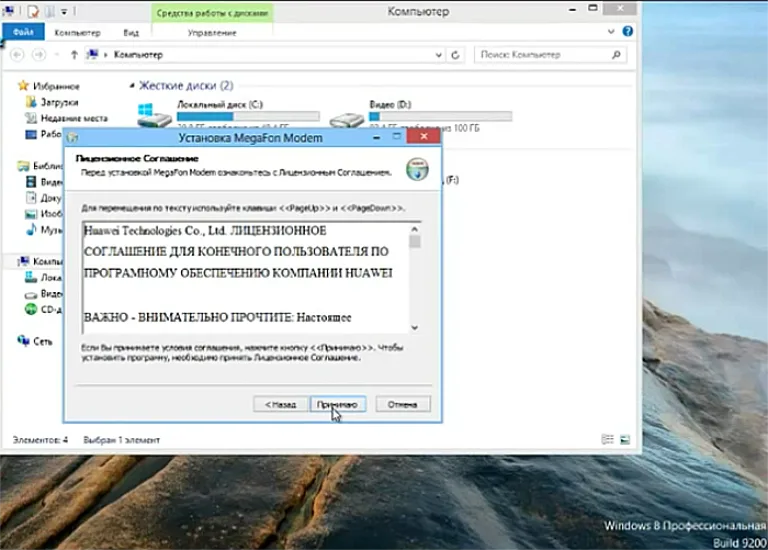Open the Файл tab in Explorer
Viewport: 768px width, 550px height.
pyautogui.click(x=23, y=32)
